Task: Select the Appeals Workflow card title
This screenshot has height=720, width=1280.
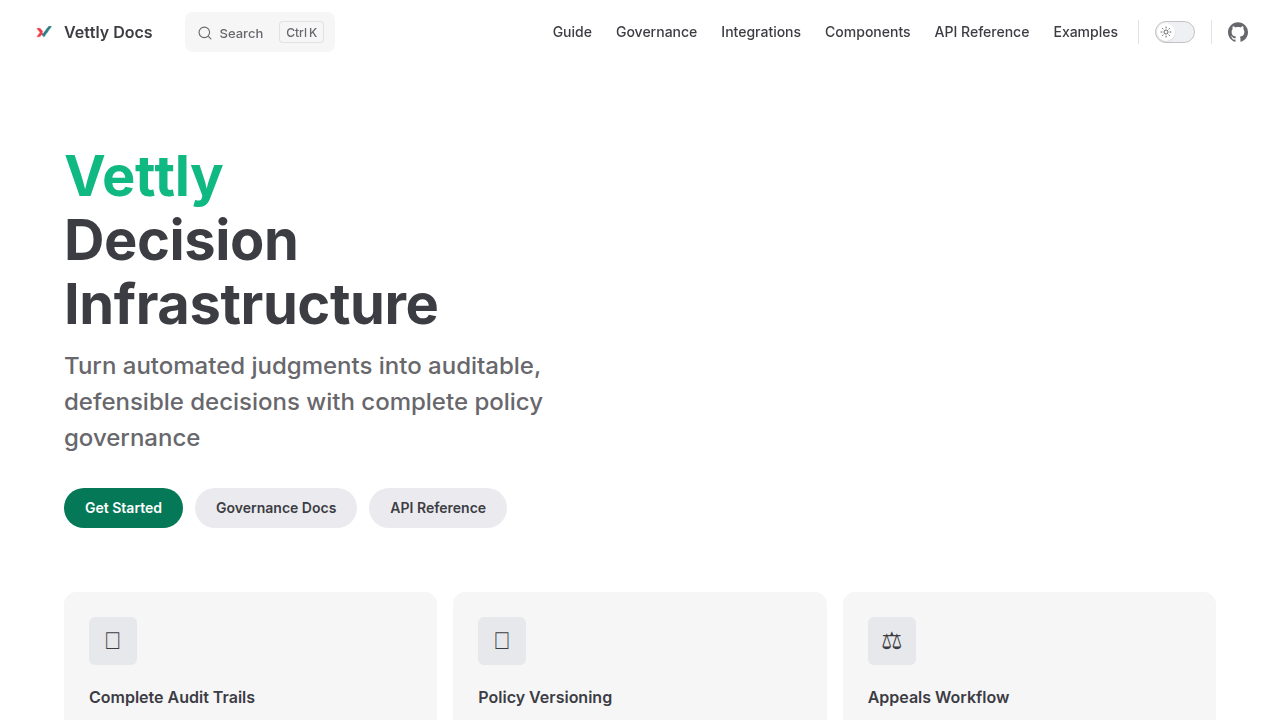Action: (x=938, y=697)
